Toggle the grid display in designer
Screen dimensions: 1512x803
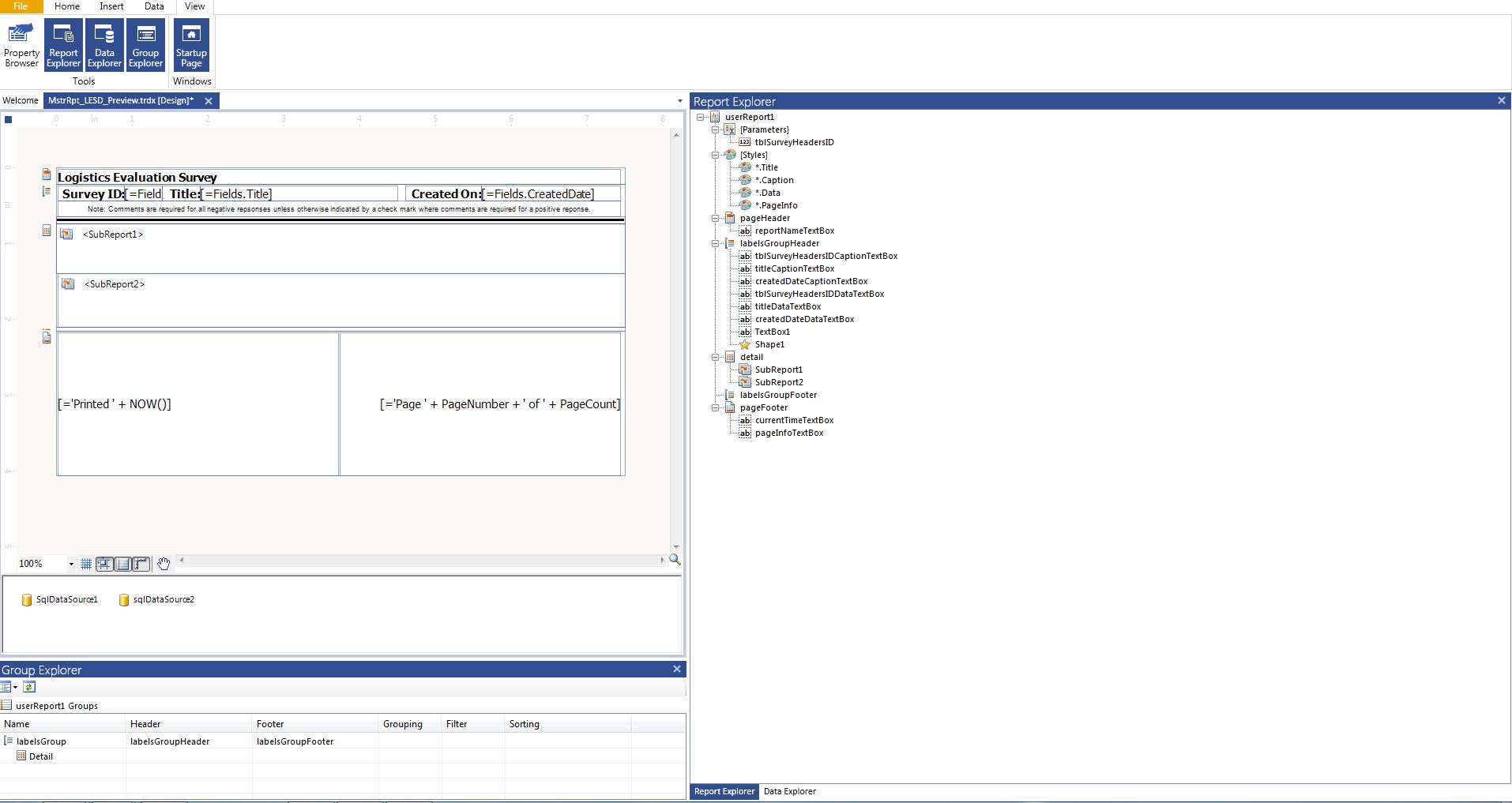(x=86, y=564)
